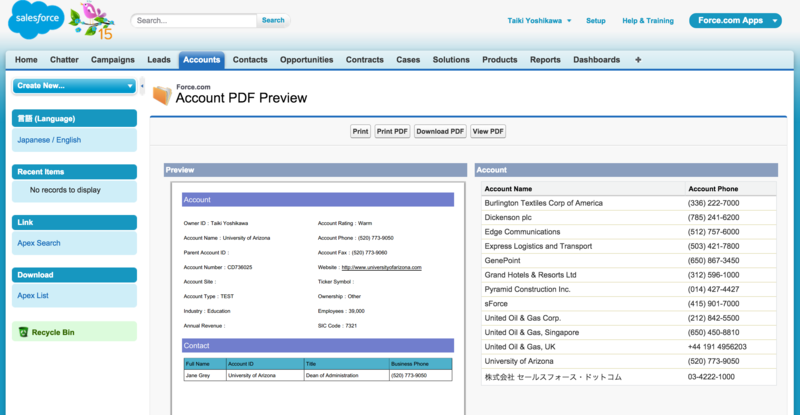Screen dimensions: 800x415
Task: Click the View PDF button
Action: 488,131
